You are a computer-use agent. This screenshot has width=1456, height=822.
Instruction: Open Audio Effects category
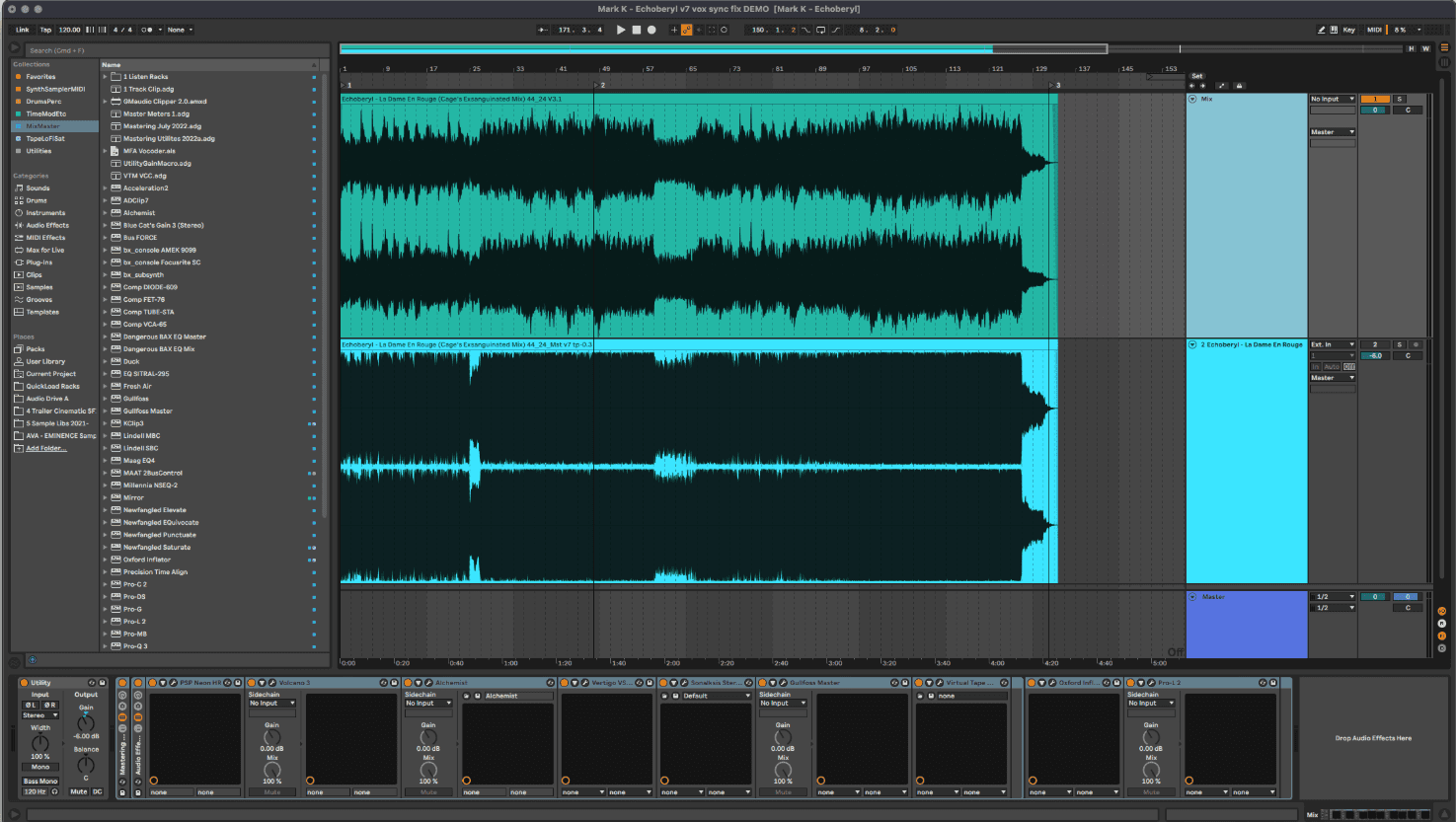tap(46, 225)
